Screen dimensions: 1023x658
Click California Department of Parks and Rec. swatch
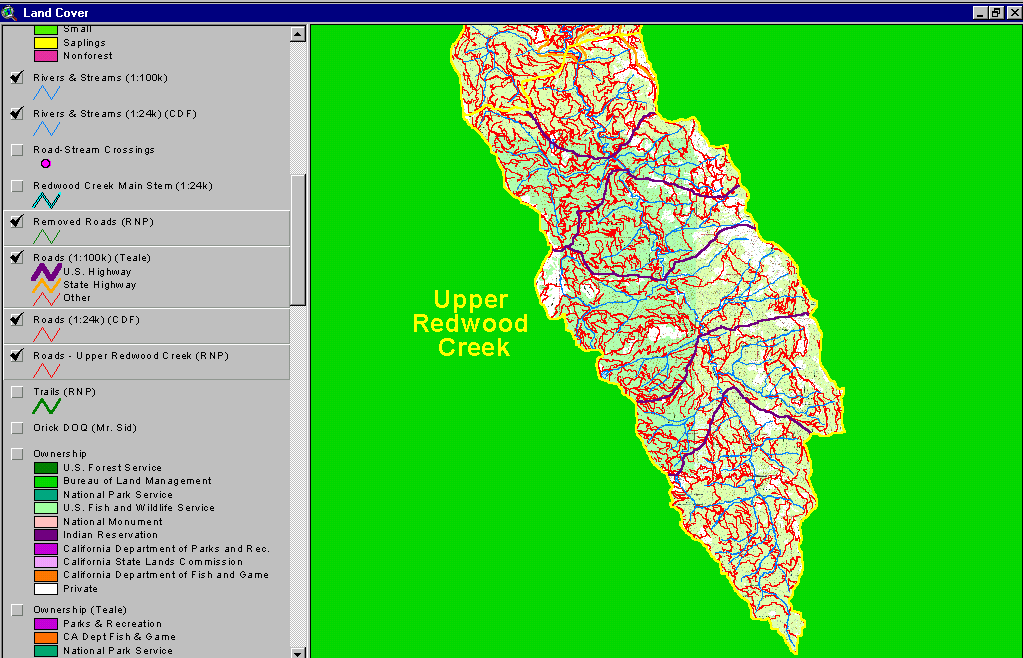tap(46, 549)
